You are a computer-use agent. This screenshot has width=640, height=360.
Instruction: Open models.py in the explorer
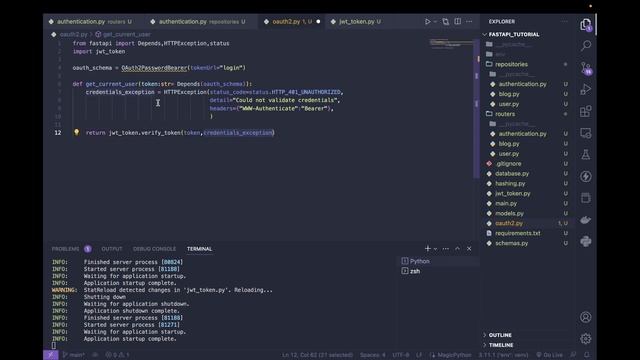509,213
